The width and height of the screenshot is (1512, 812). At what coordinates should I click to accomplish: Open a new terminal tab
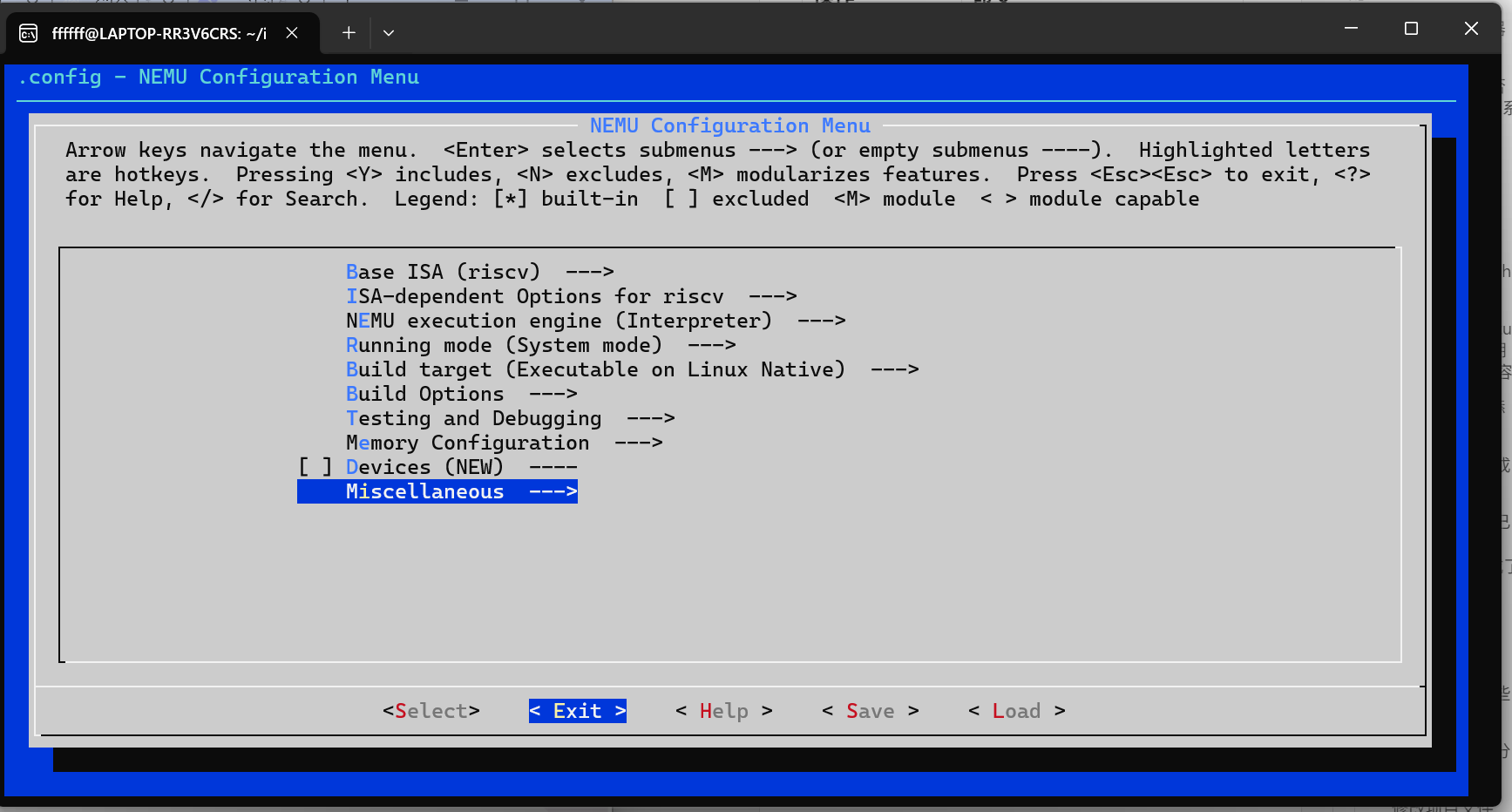point(349,33)
